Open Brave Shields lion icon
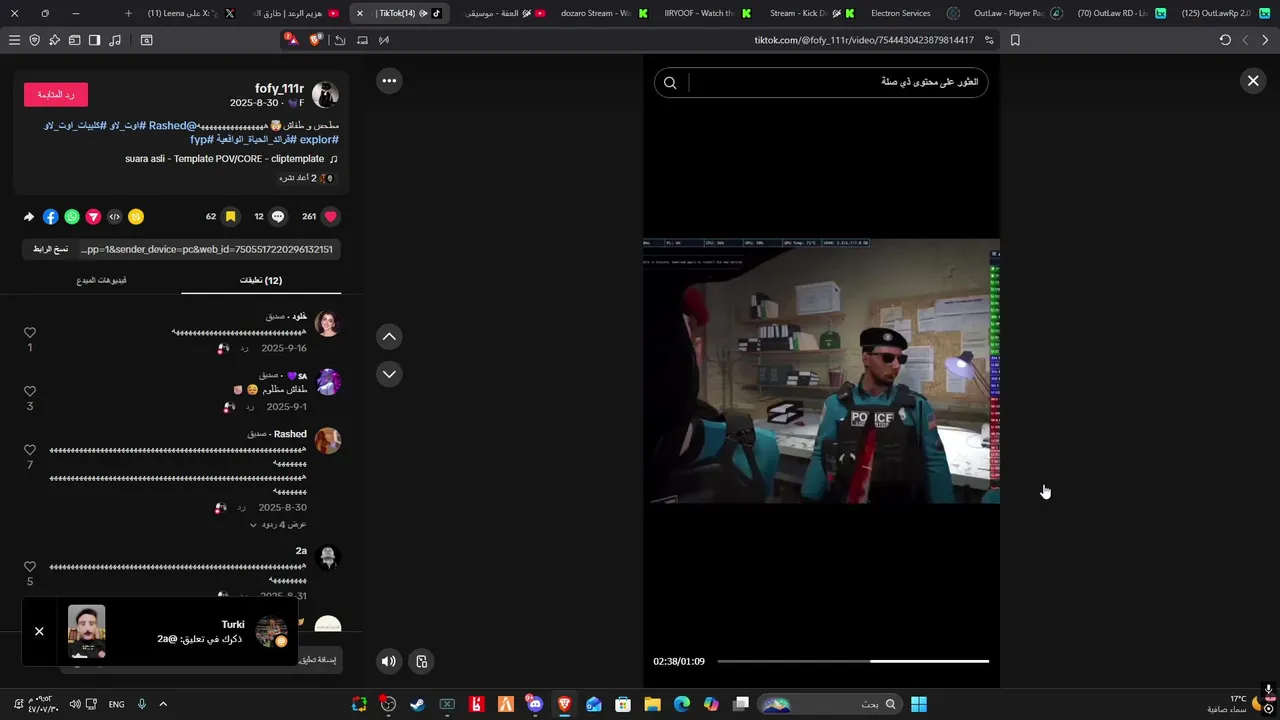 click(316, 40)
